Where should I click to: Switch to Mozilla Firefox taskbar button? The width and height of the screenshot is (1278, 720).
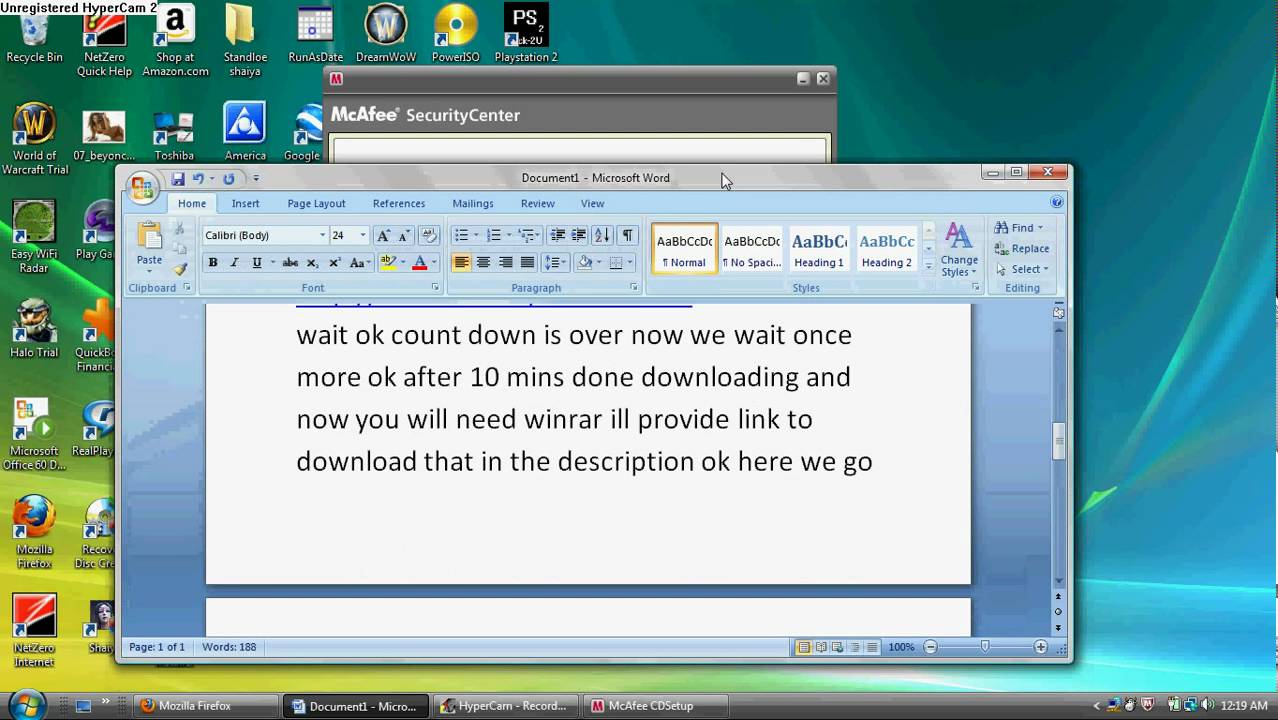(x=204, y=706)
